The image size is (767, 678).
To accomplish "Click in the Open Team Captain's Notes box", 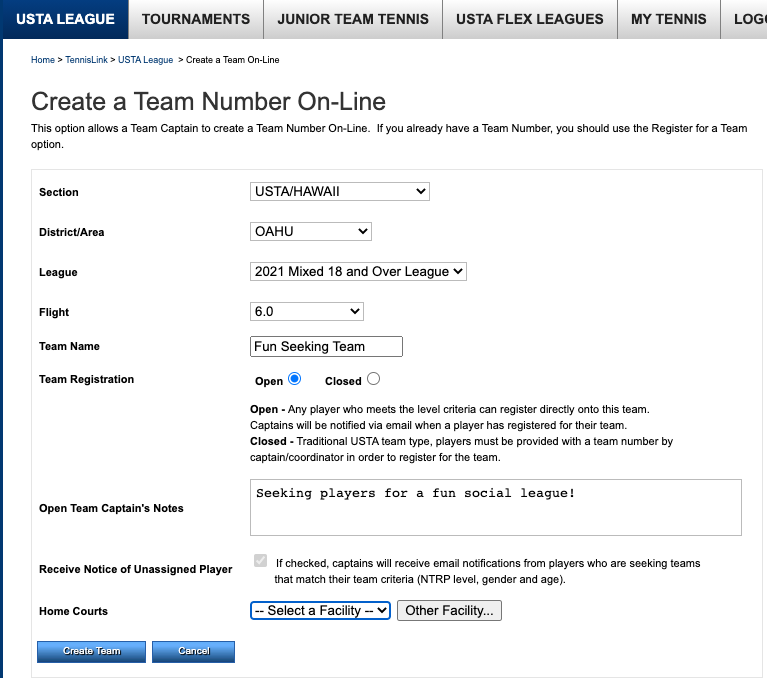I will 495,507.
